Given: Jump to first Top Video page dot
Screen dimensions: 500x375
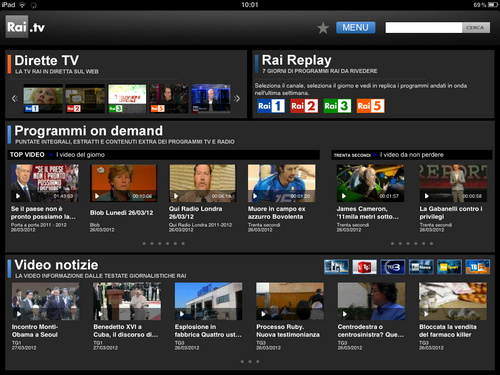Looking at the screenshot, I should click(x=144, y=244).
